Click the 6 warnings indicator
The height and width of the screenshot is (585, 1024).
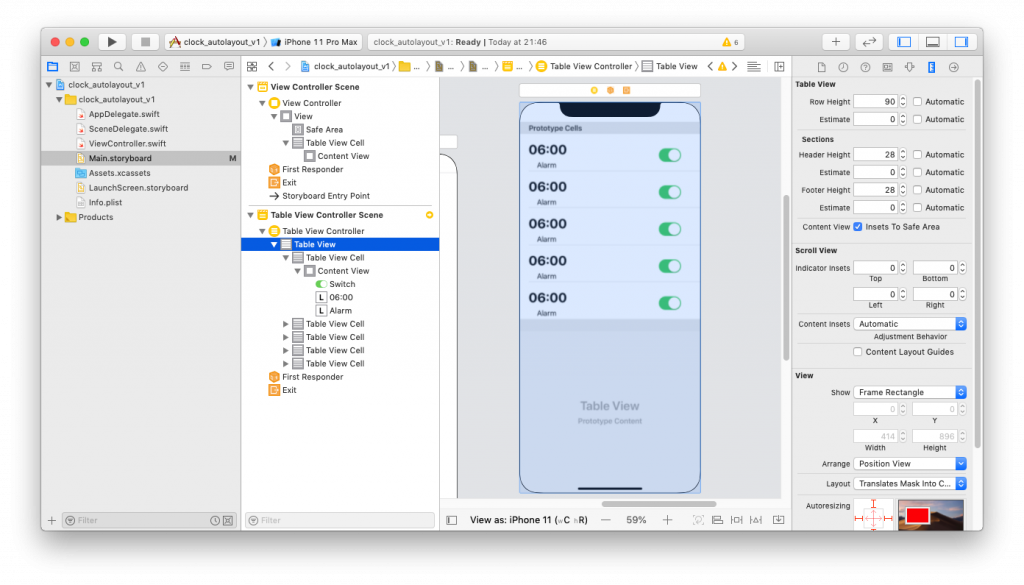coord(730,42)
